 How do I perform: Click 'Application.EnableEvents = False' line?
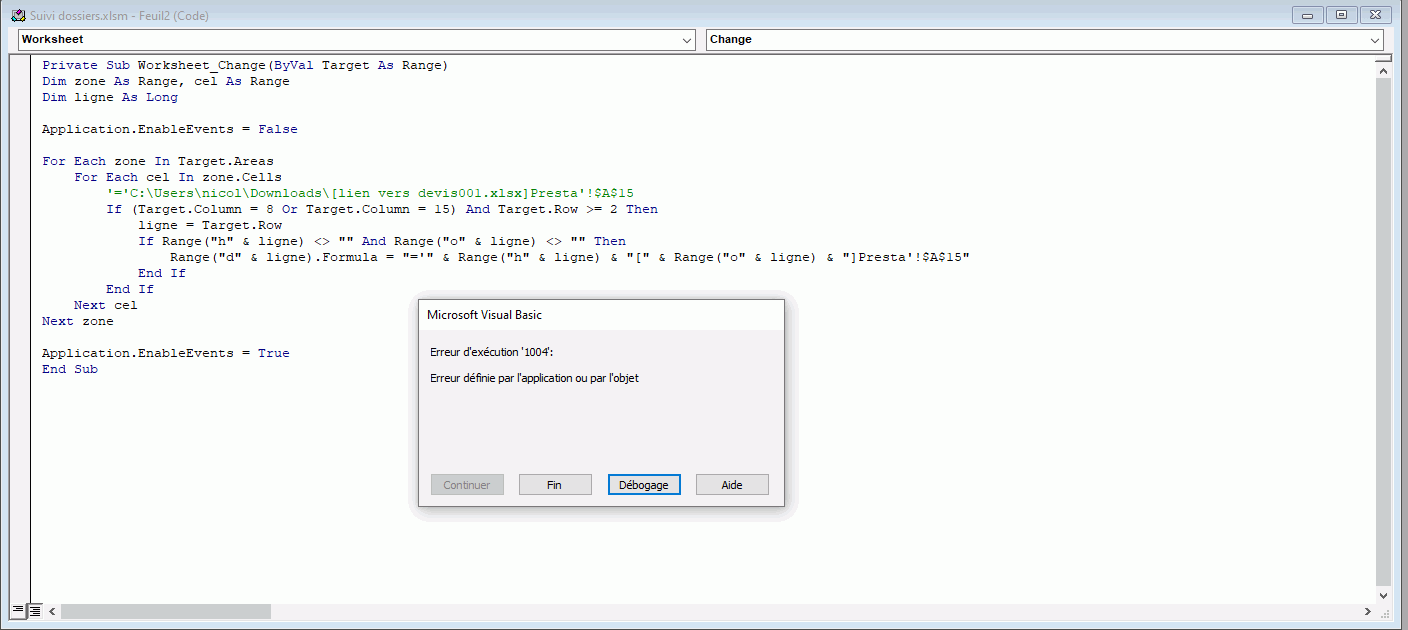point(170,129)
